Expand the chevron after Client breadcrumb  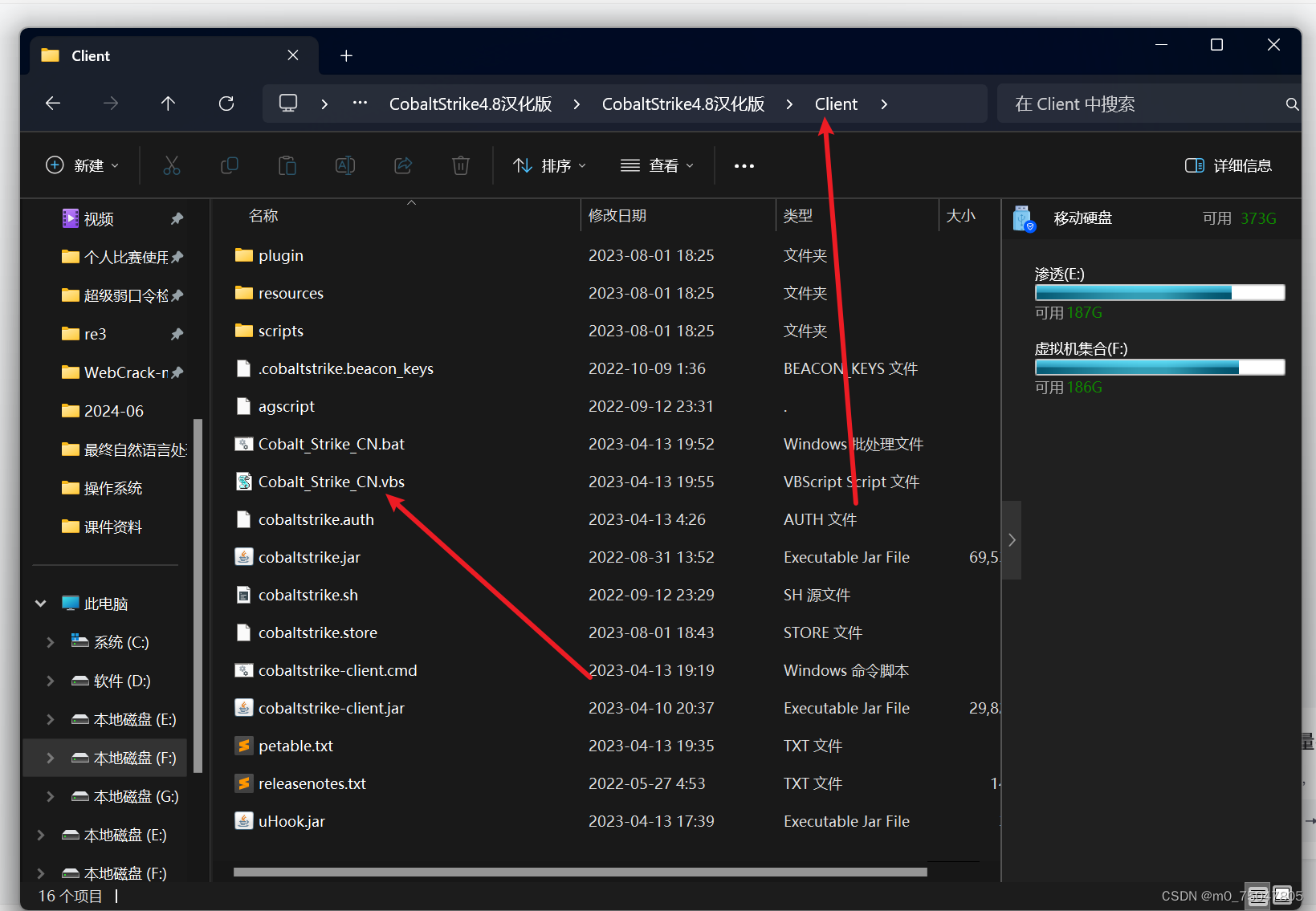[x=884, y=104]
